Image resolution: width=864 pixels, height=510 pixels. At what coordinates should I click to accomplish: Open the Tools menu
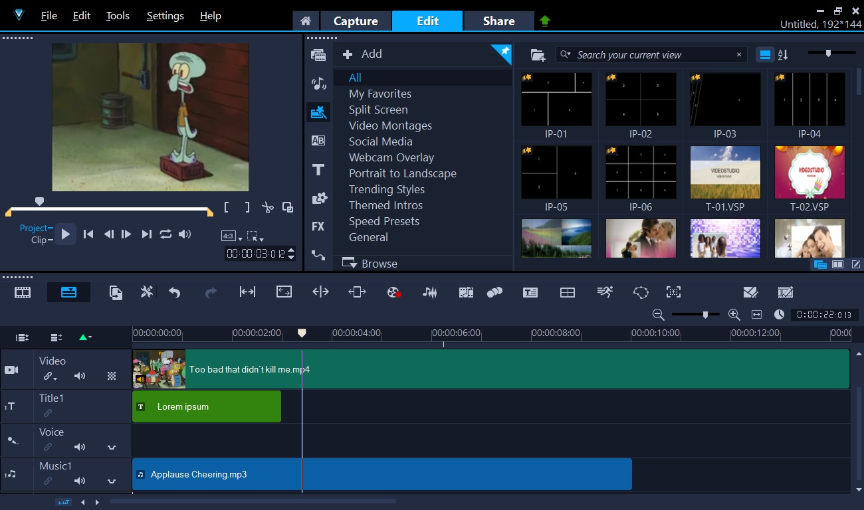[117, 15]
